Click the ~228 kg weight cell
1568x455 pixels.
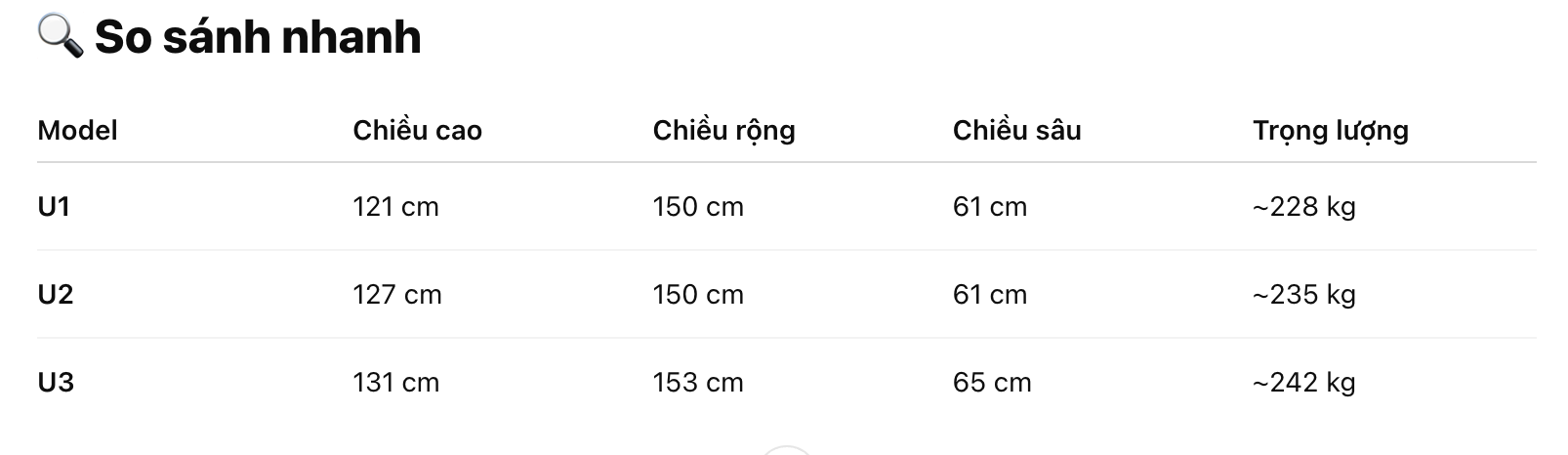pyautogui.click(x=1304, y=207)
